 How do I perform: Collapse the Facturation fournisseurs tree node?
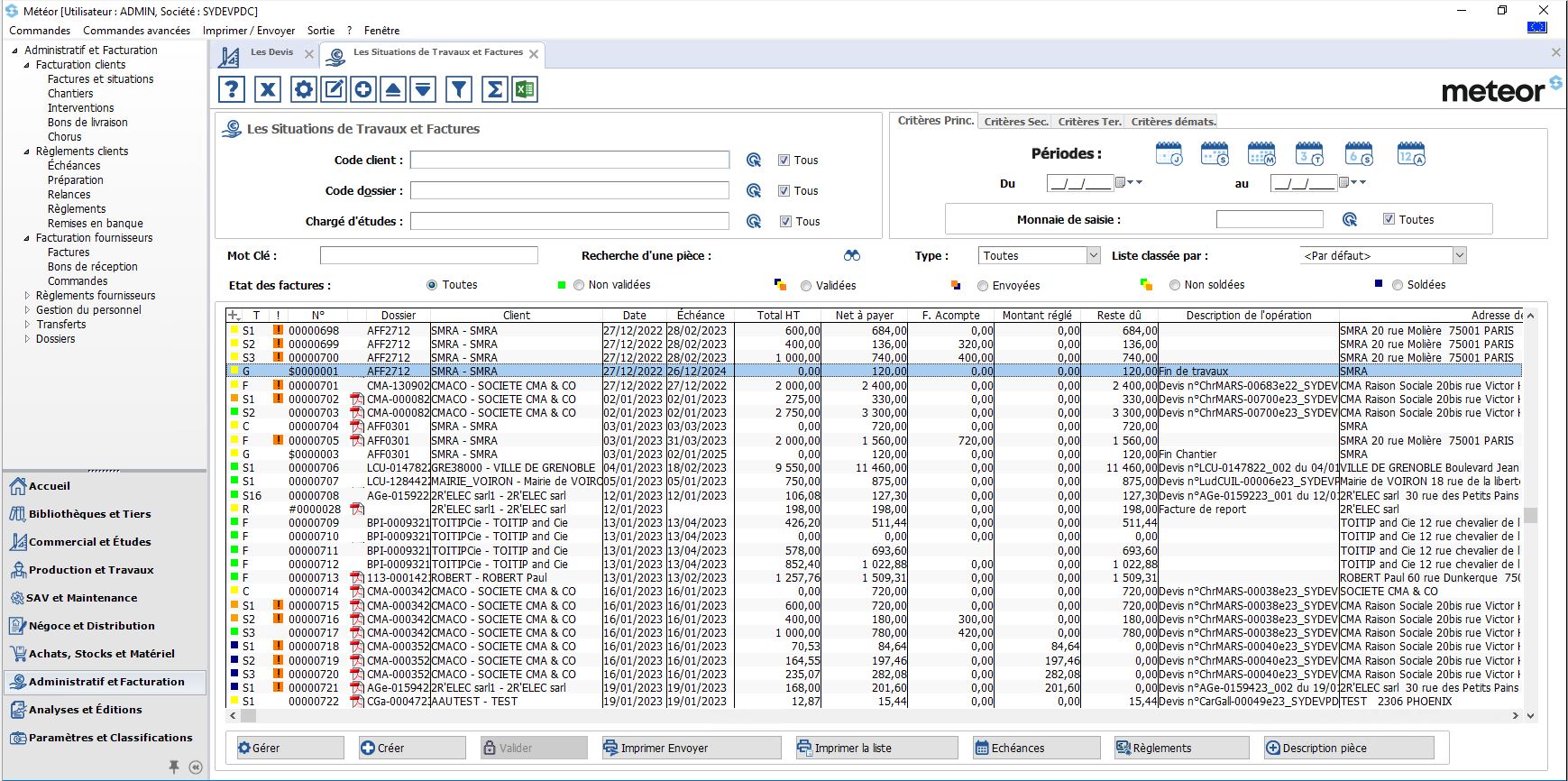(26, 238)
